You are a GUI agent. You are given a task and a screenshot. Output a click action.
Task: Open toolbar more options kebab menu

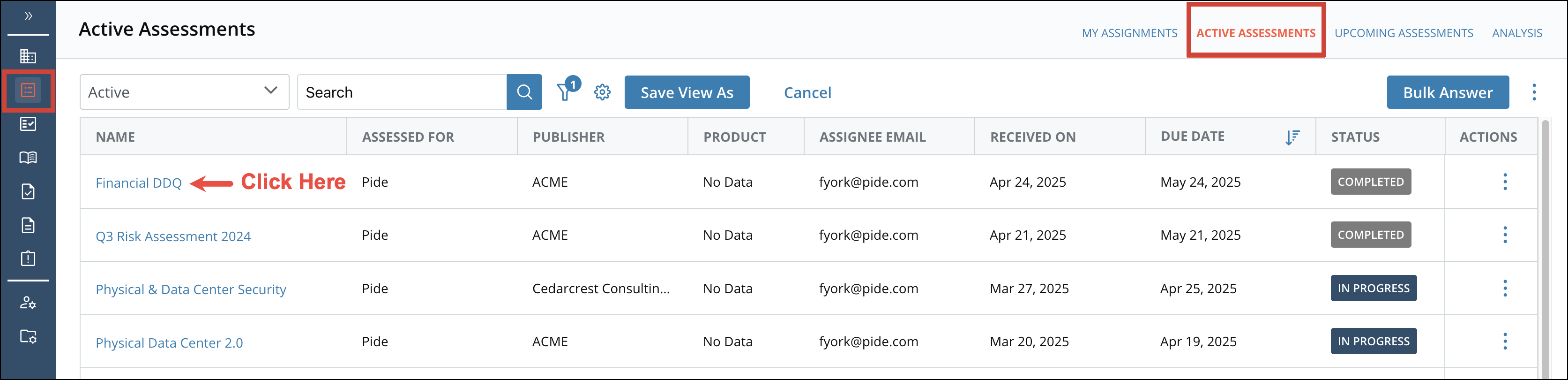[x=1534, y=92]
